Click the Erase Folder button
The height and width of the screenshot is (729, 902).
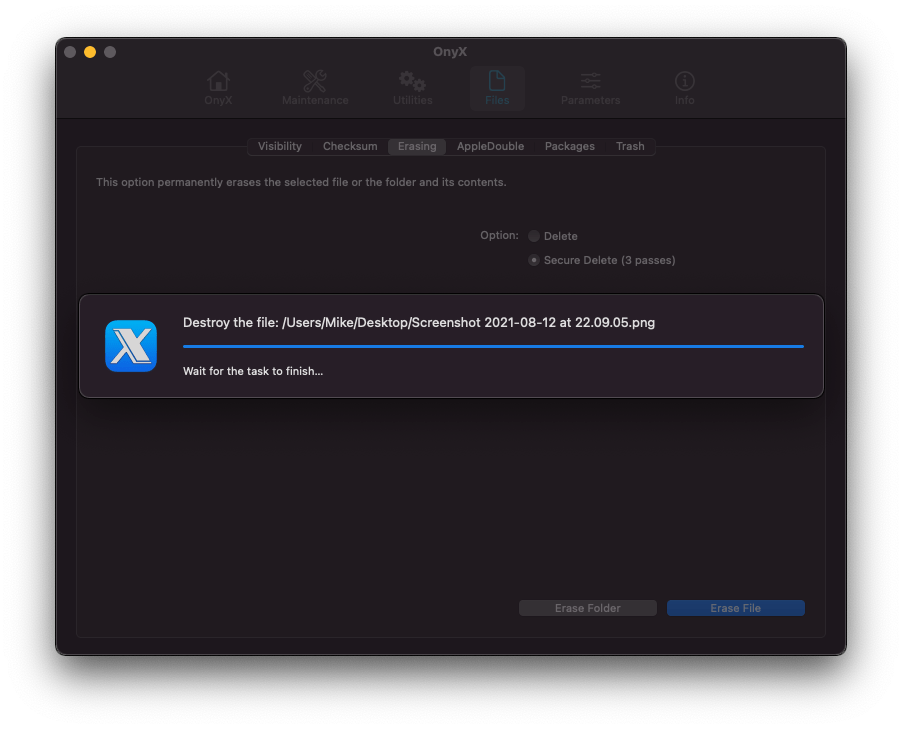coord(587,607)
